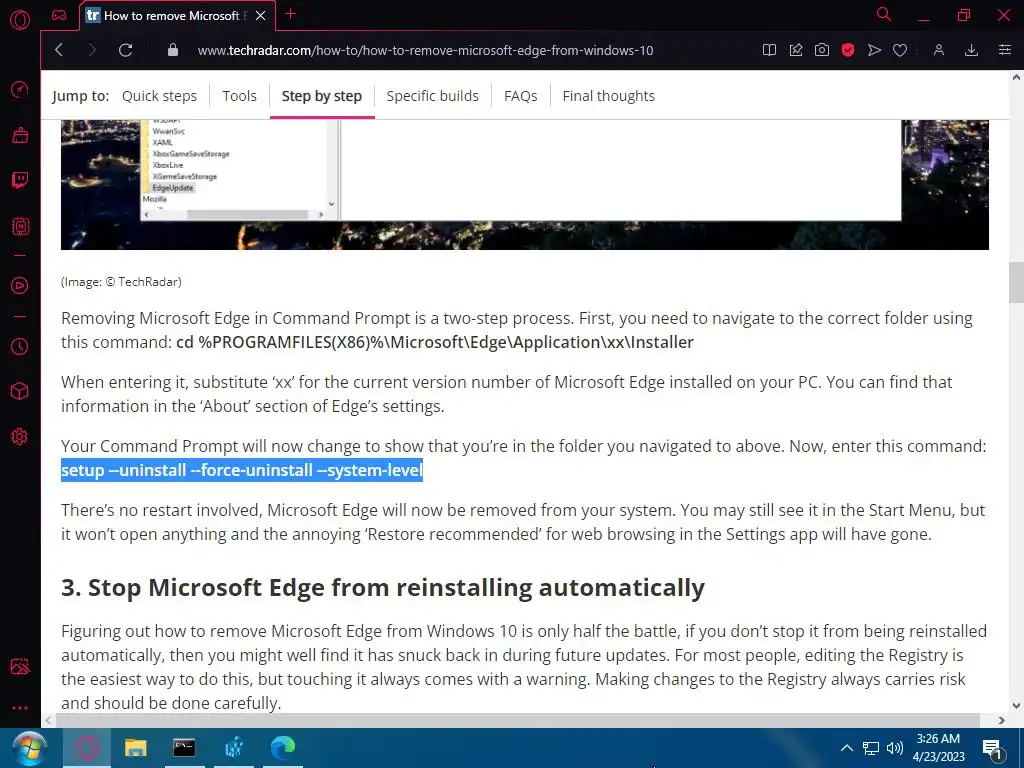The width and height of the screenshot is (1024, 768).
Task: Open the notification center icon
Action: click(x=992, y=749)
